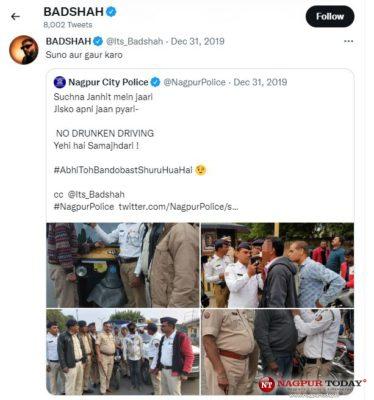Open the twitter.com/NagpurPolice link
Image resolution: width=374 pixels, height=400 pixels.
click(178, 207)
